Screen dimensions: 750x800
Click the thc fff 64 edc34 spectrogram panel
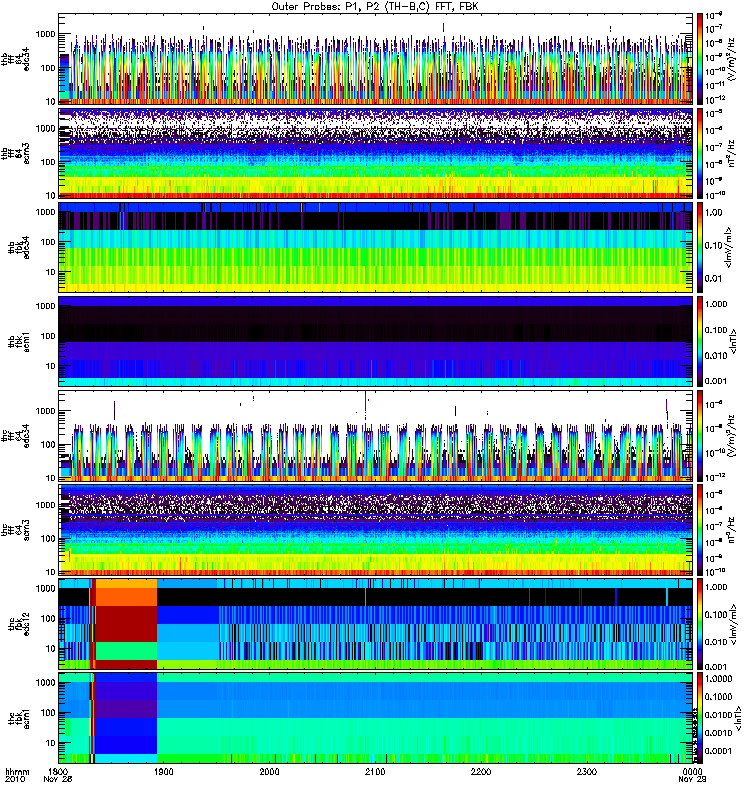[375, 436]
